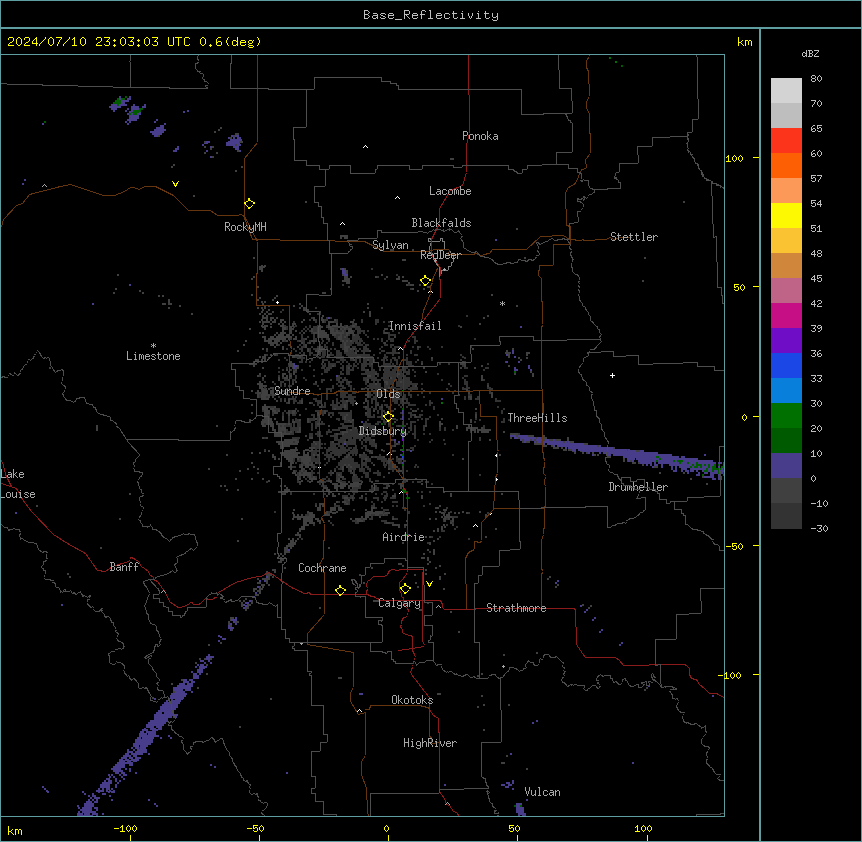Click the Sundre label
This screenshot has height=842, width=862.
(292, 391)
